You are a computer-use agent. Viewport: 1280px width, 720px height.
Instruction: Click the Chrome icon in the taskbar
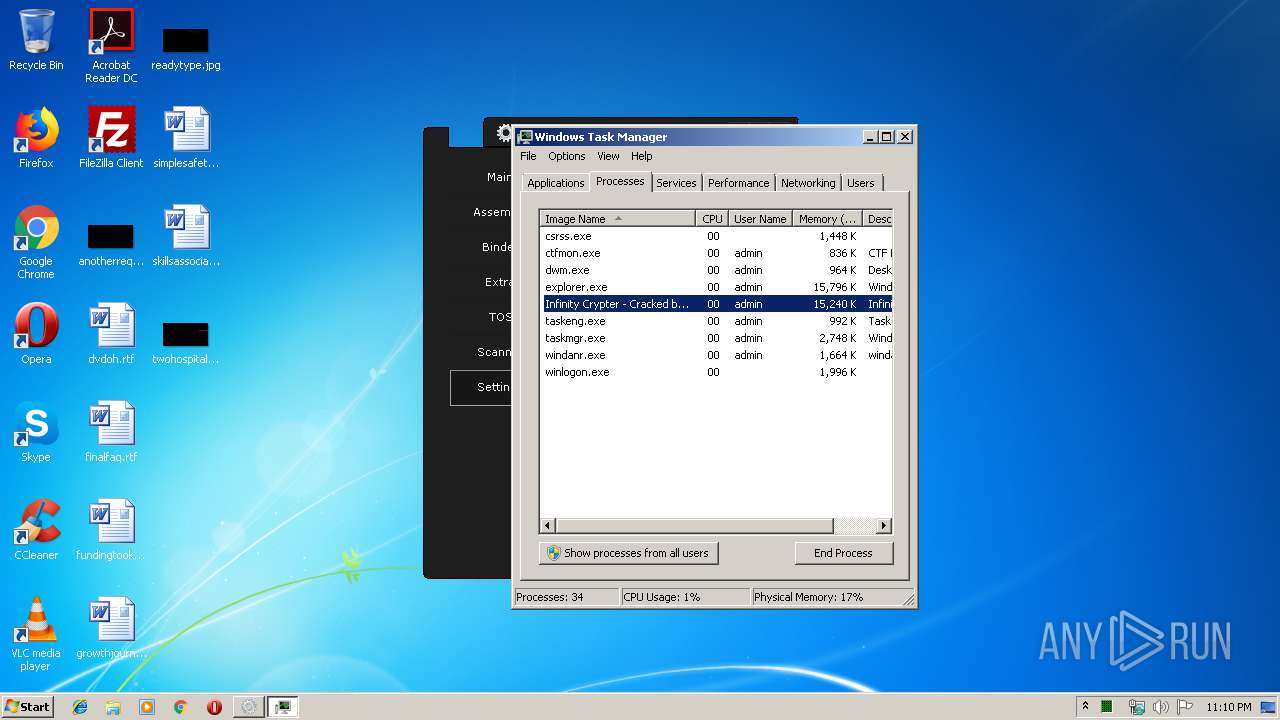pos(180,707)
